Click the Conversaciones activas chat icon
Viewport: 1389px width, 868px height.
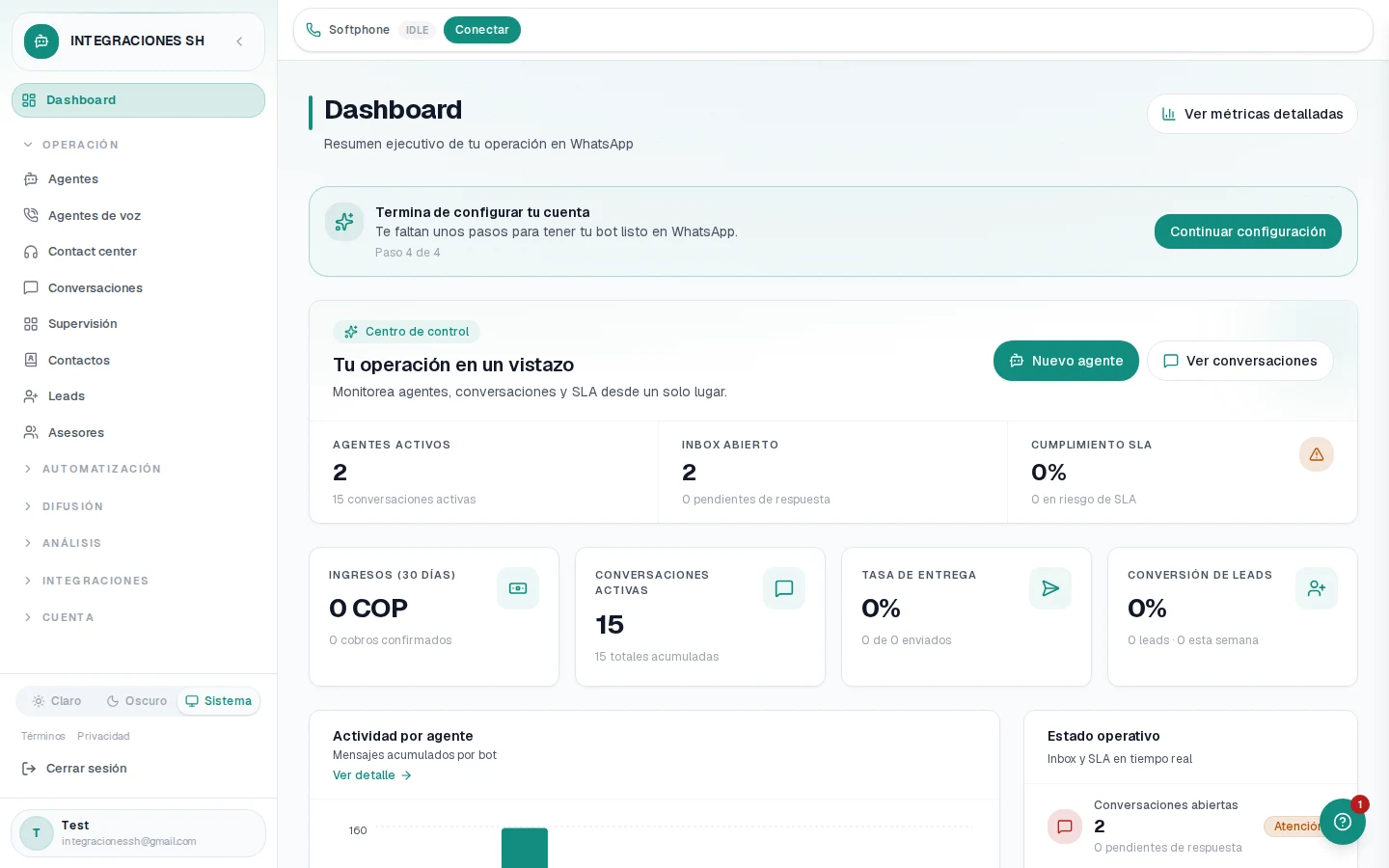click(x=784, y=588)
